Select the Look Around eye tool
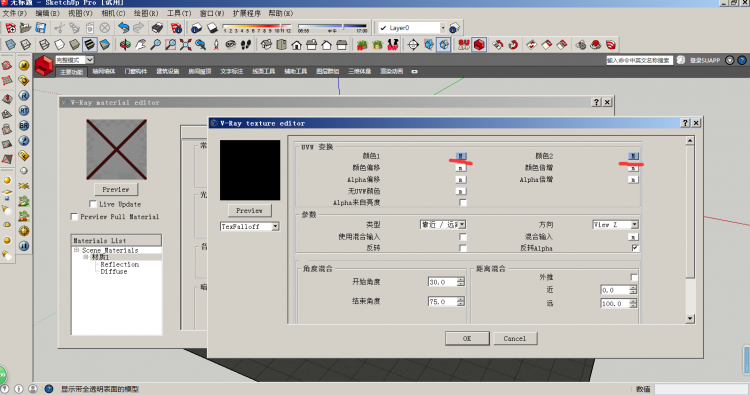 pyautogui.click(x=231, y=45)
